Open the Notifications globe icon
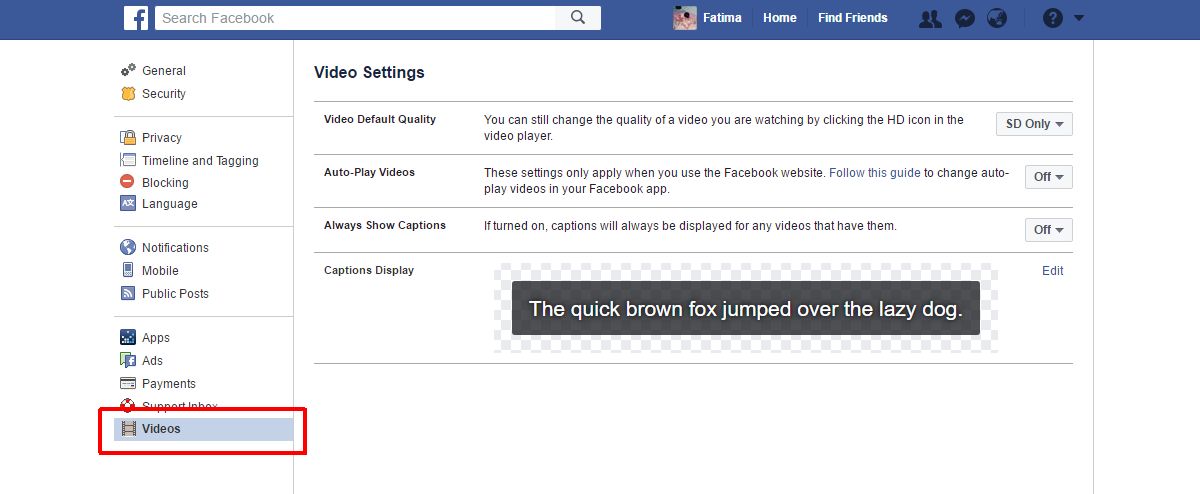 [x=996, y=18]
